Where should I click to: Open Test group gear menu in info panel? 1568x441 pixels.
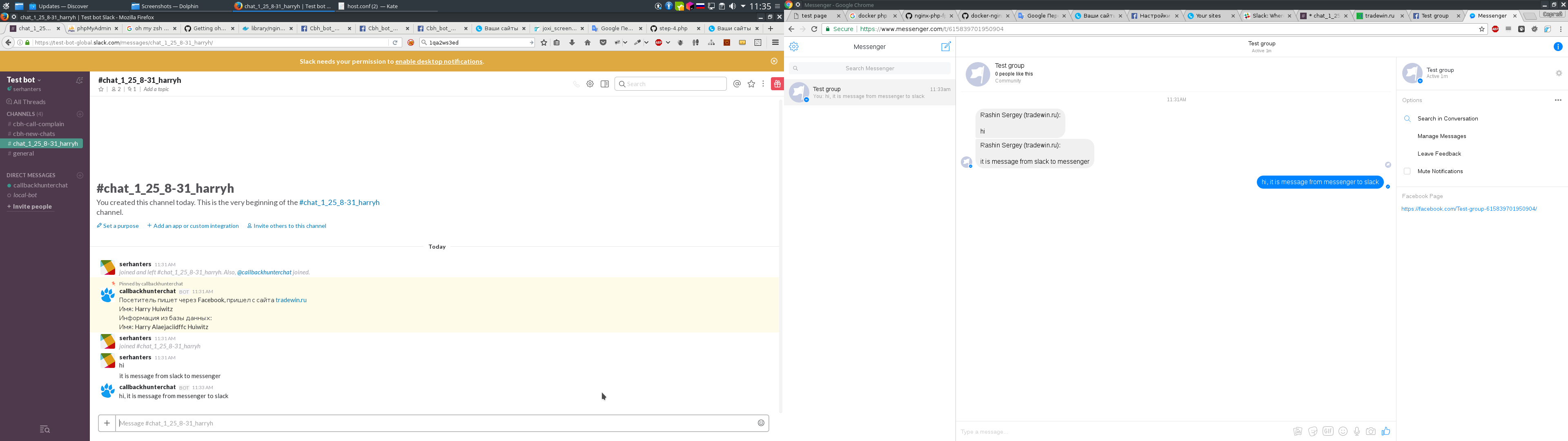[1558, 73]
